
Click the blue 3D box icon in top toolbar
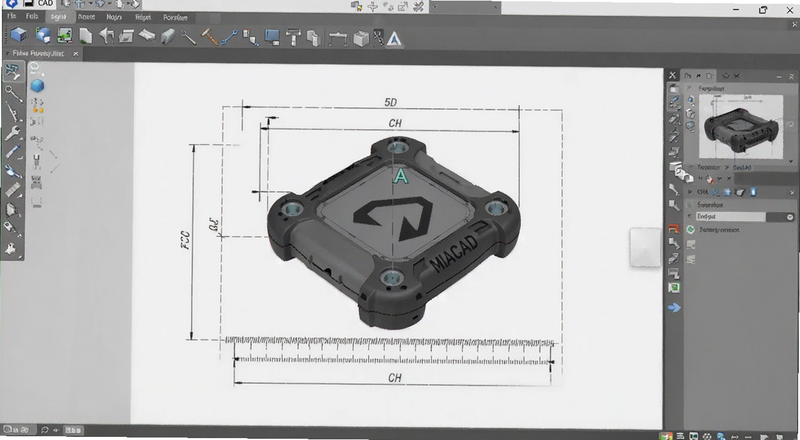tap(19, 35)
